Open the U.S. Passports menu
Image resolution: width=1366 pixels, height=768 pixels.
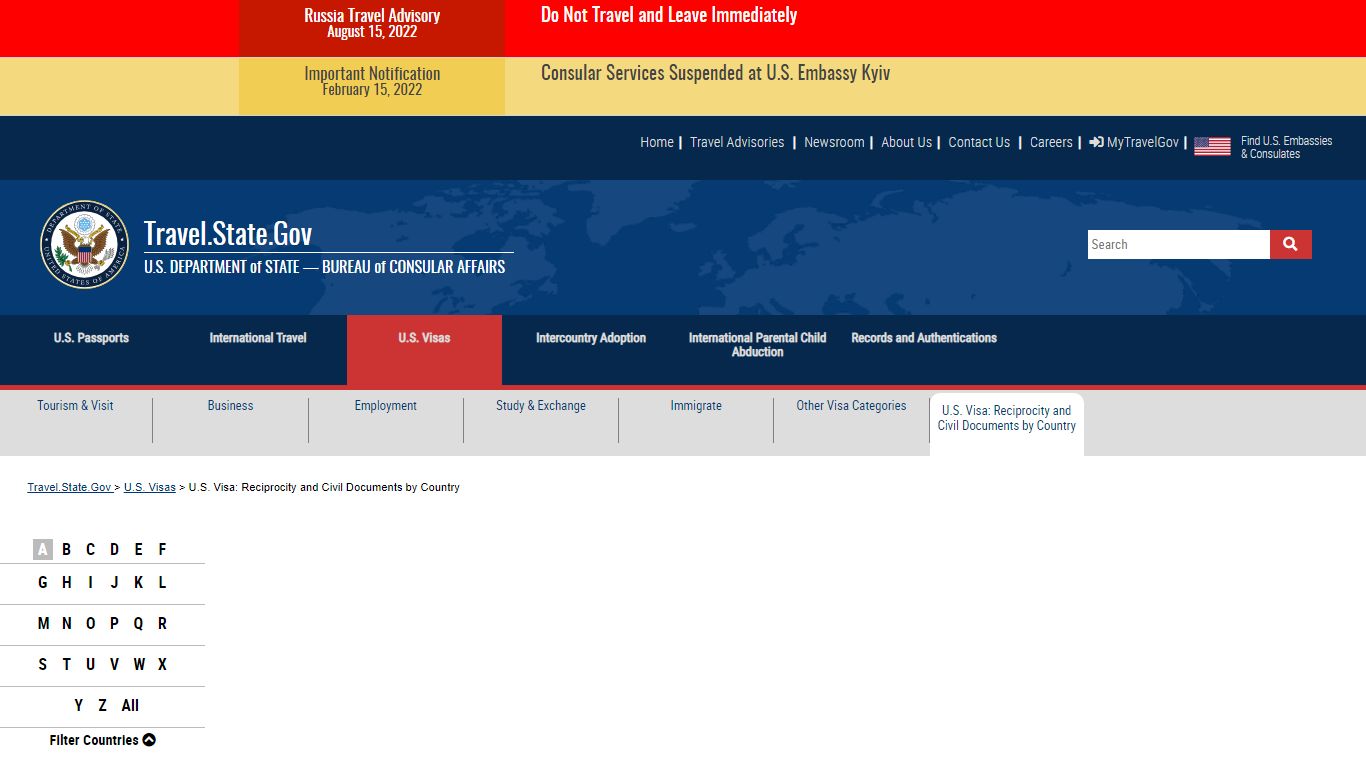(x=91, y=338)
